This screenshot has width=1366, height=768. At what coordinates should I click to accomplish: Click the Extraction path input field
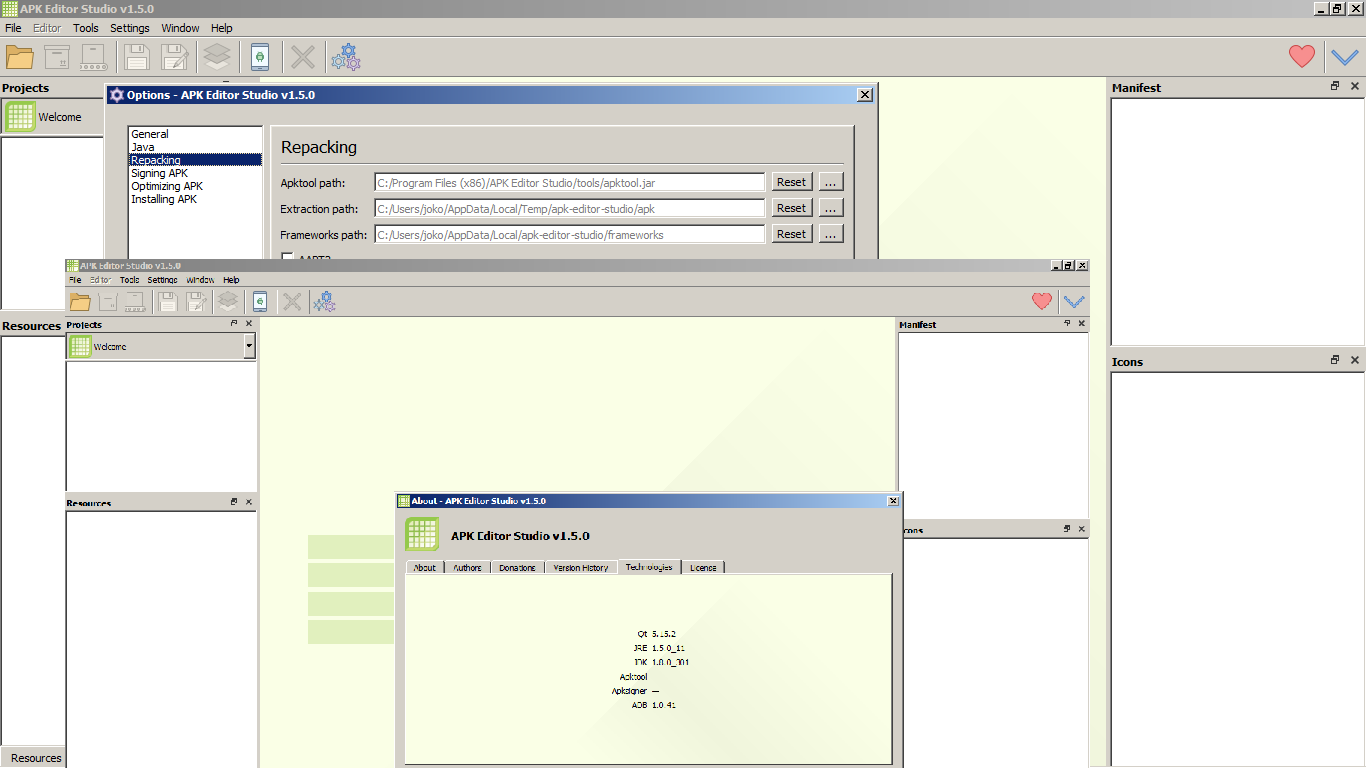pos(570,208)
